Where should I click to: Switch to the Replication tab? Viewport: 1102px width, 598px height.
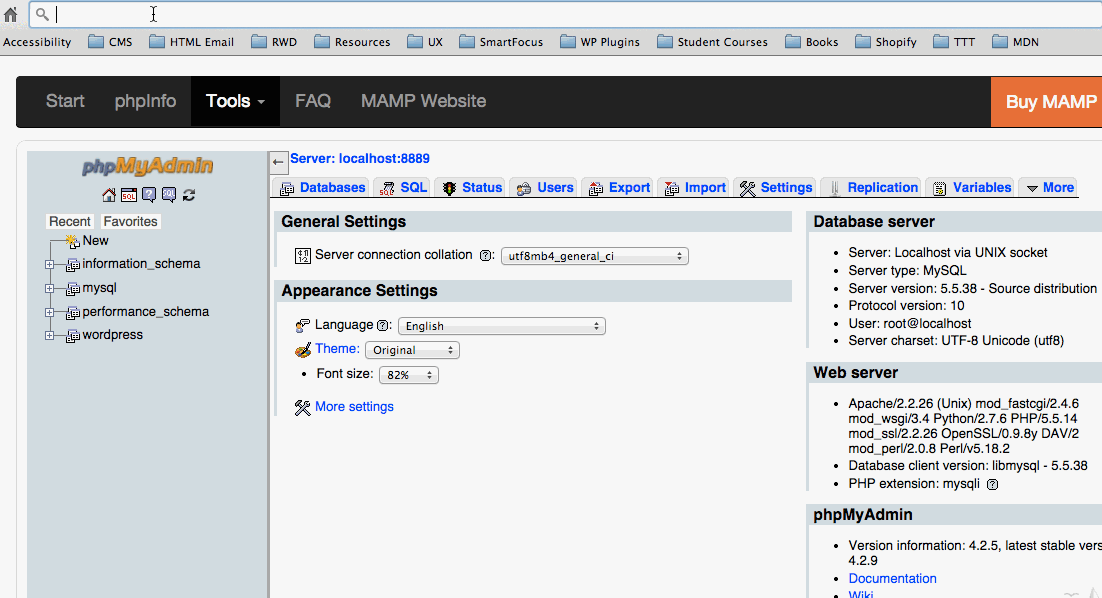871,188
